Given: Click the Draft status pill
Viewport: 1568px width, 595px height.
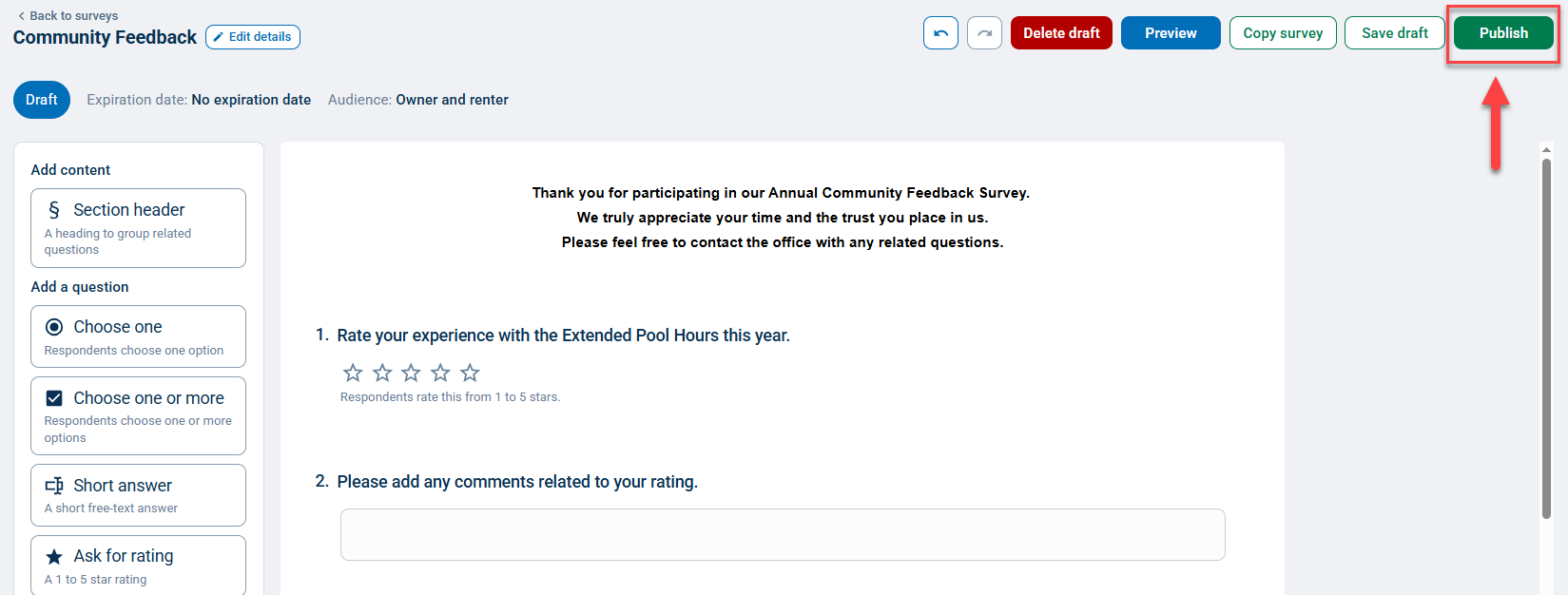Looking at the screenshot, I should click(x=42, y=100).
